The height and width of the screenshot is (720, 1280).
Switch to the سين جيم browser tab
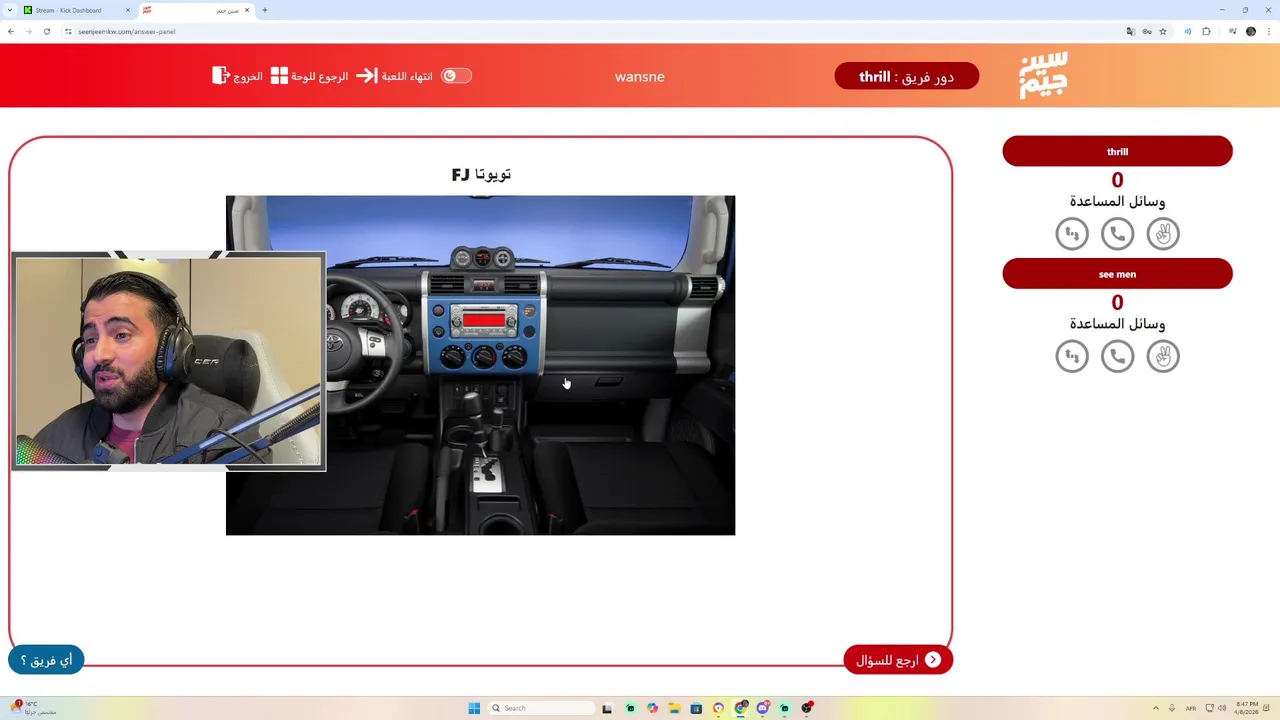click(x=195, y=10)
